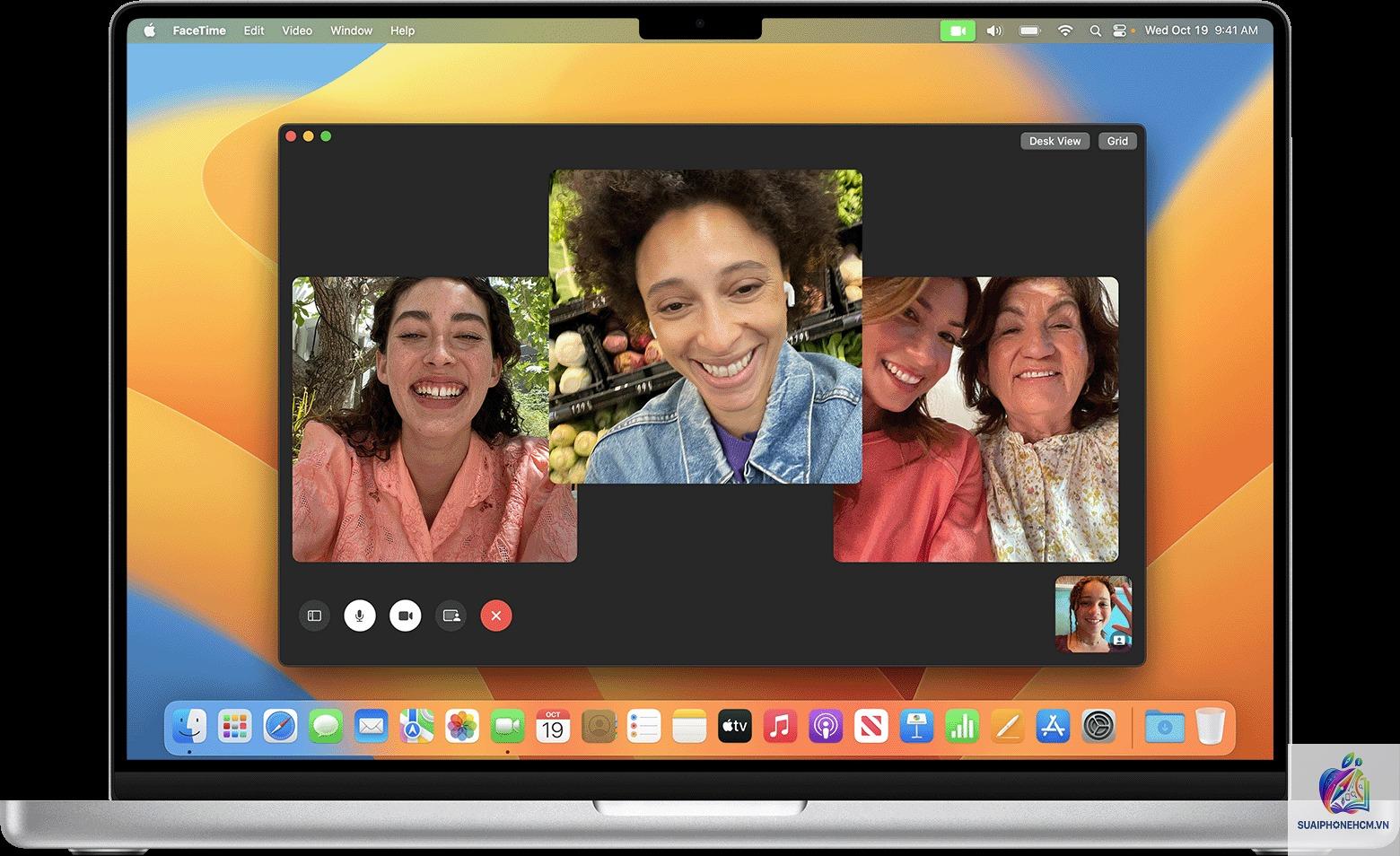Open Finder from the Dock

point(189,726)
